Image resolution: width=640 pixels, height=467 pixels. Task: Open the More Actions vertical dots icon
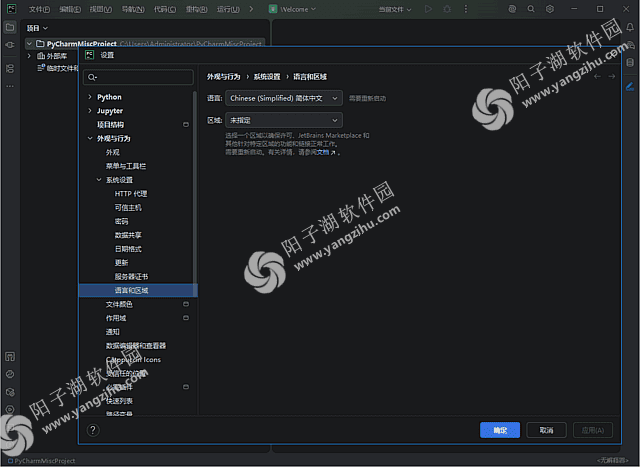(x=466, y=9)
